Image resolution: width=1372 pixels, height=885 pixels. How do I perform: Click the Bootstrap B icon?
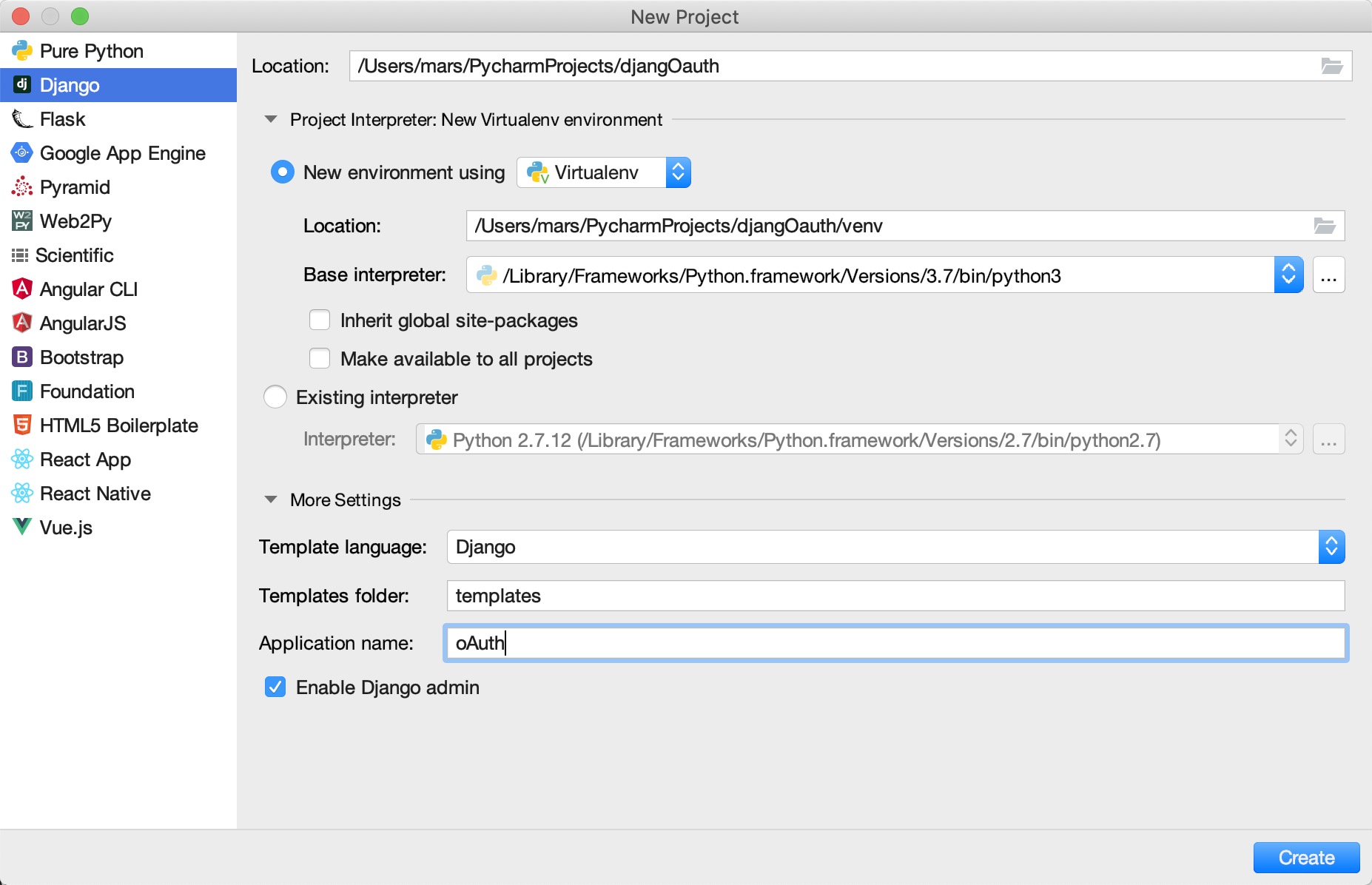click(x=22, y=357)
